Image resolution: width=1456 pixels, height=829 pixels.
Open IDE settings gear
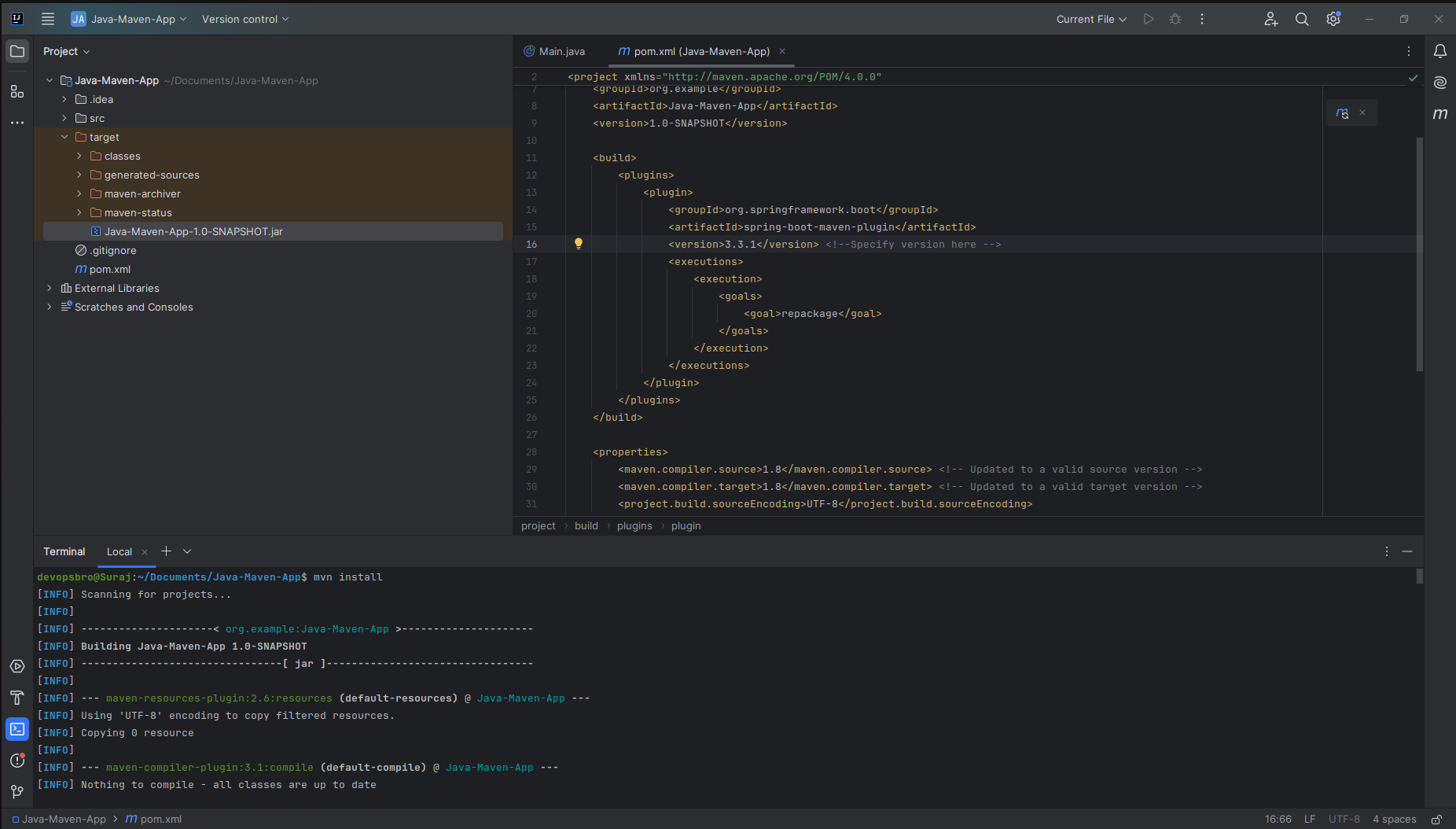pos(1333,19)
